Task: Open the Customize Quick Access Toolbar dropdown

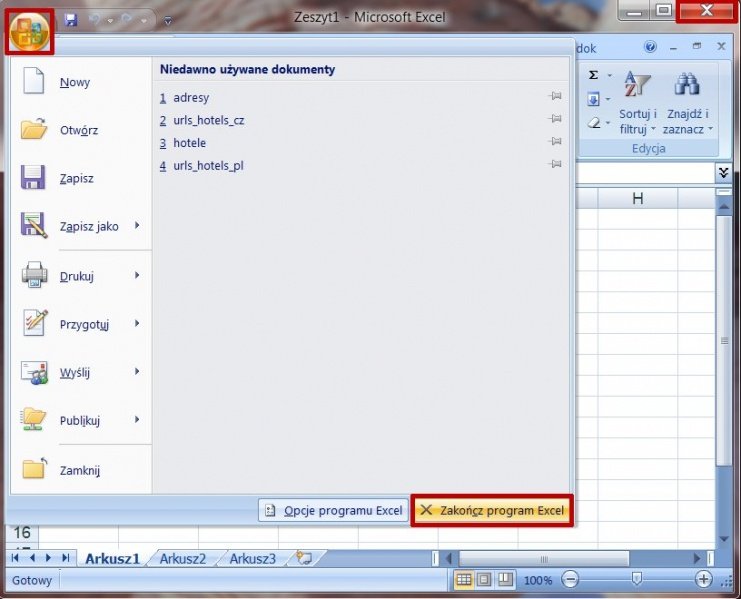Action: click(167, 20)
